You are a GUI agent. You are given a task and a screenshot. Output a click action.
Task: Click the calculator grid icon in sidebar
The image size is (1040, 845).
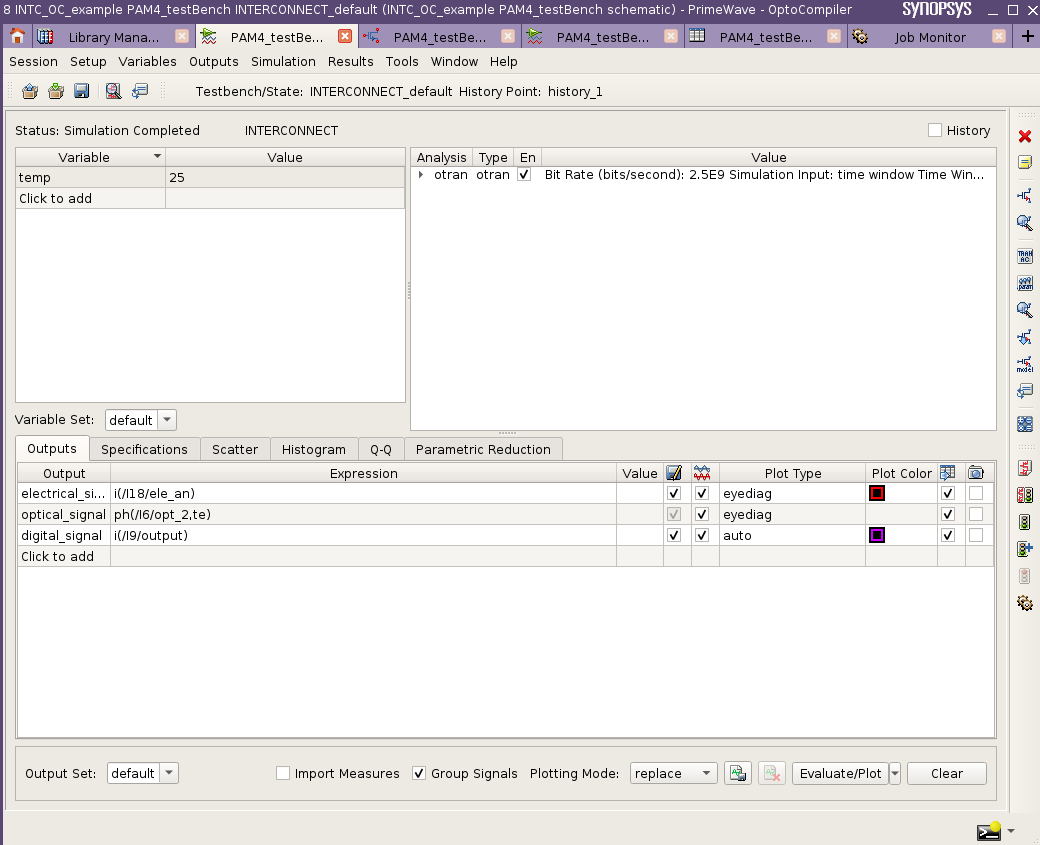point(1025,424)
